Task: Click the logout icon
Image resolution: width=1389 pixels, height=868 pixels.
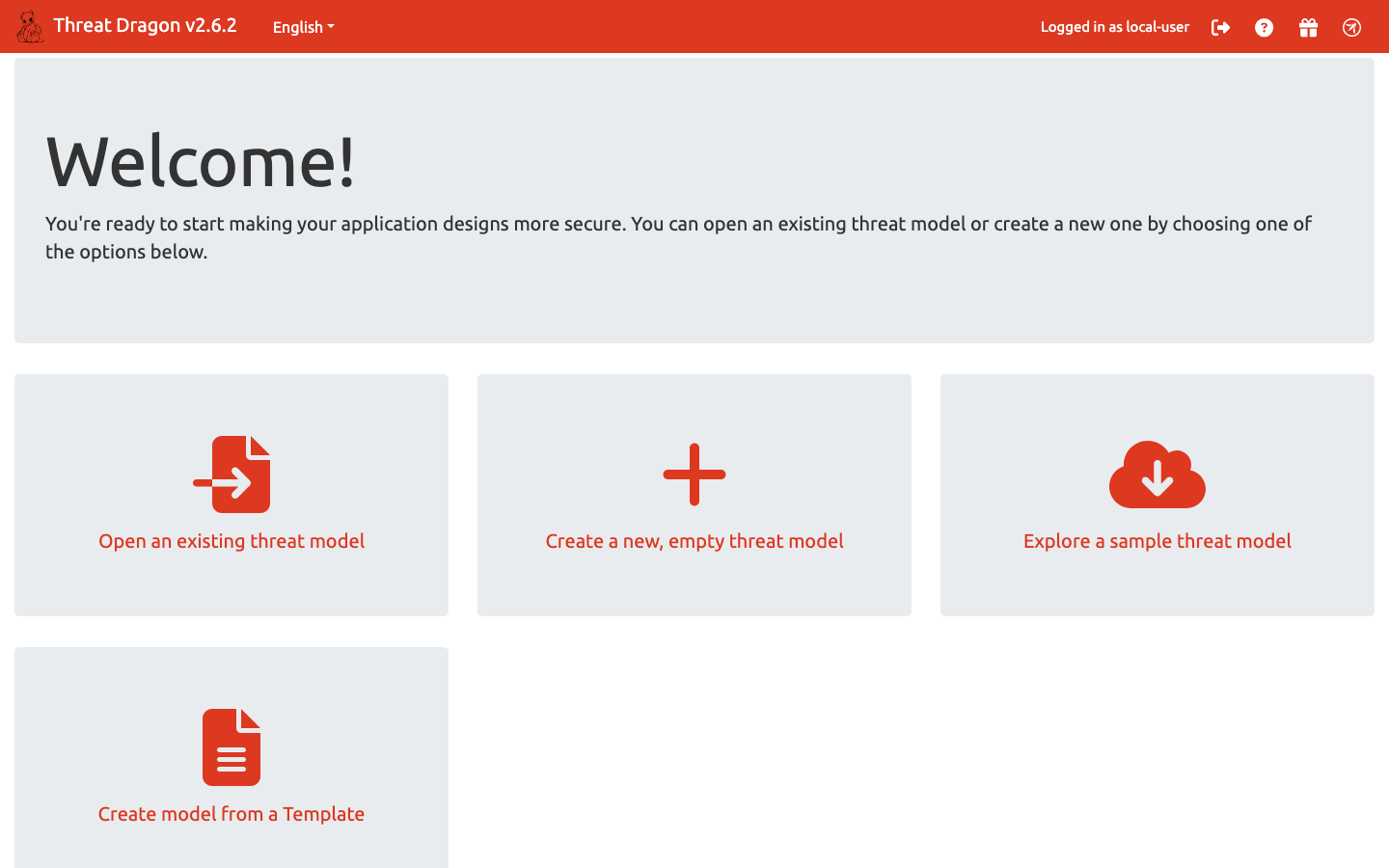Action: (1220, 27)
